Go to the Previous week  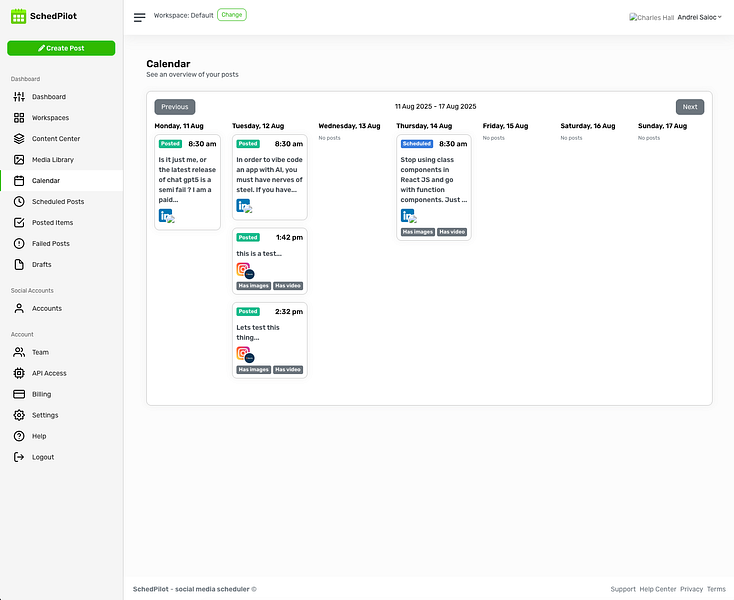click(175, 107)
